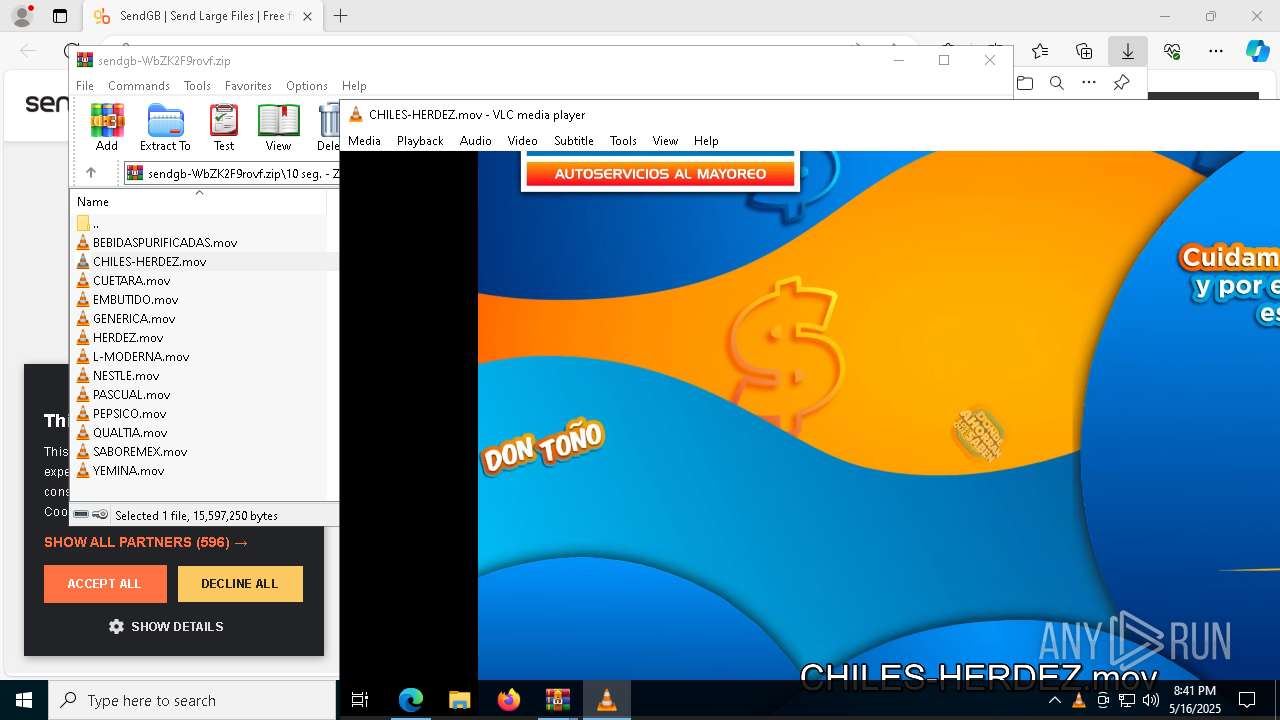Open WinRAR Options menu
Viewport: 1280px width, 720px height.
(307, 86)
